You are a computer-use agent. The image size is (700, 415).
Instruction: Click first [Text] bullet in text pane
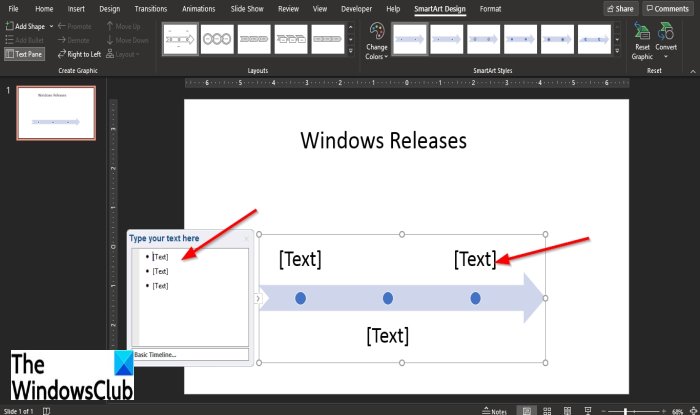(x=160, y=257)
